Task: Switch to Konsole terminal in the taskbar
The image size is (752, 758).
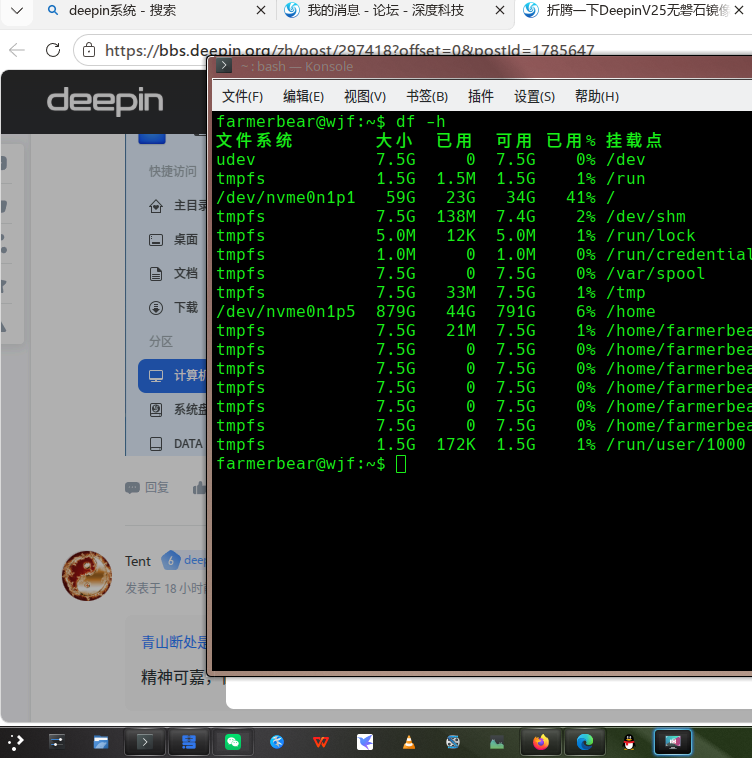Action: click(145, 742)
